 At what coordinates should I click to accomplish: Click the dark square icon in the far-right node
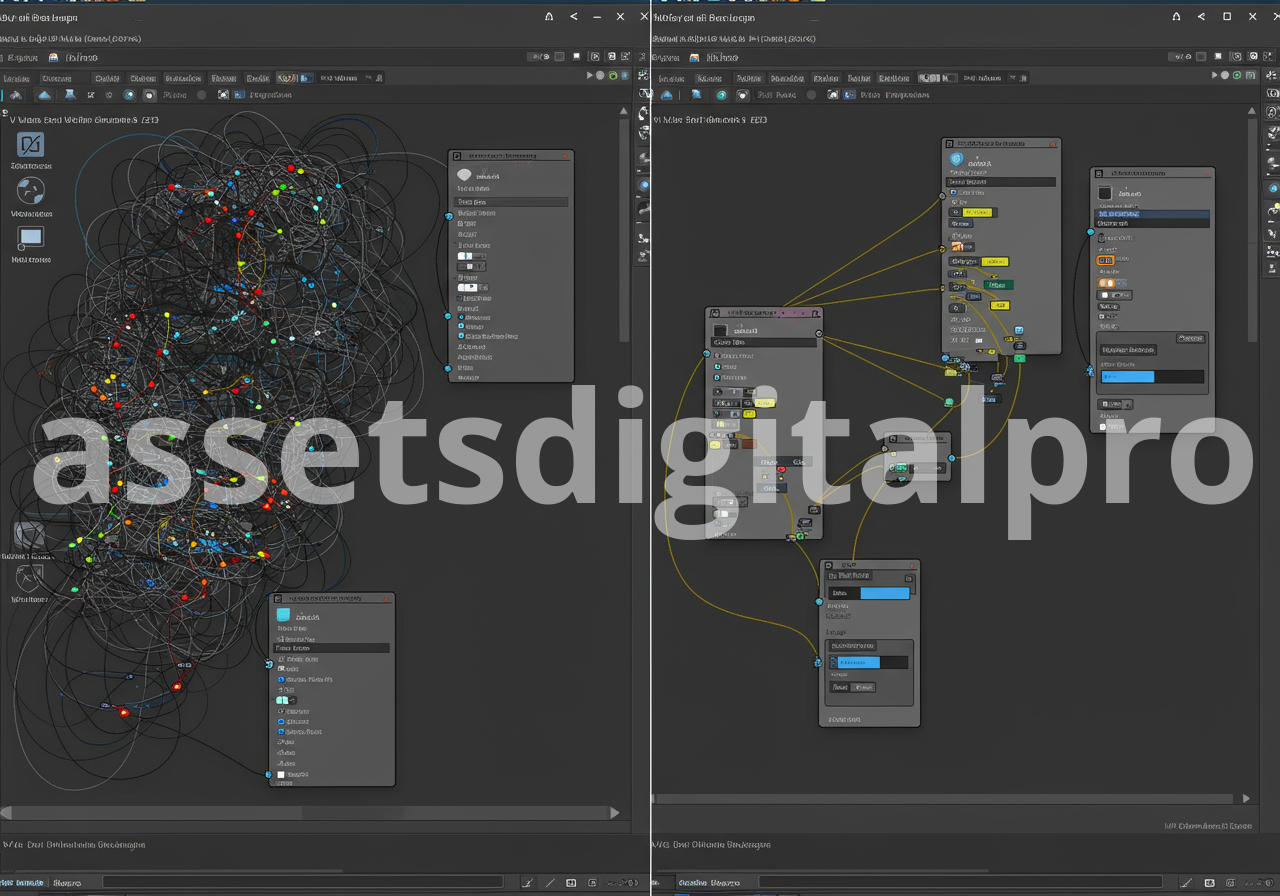[1105, 193]
